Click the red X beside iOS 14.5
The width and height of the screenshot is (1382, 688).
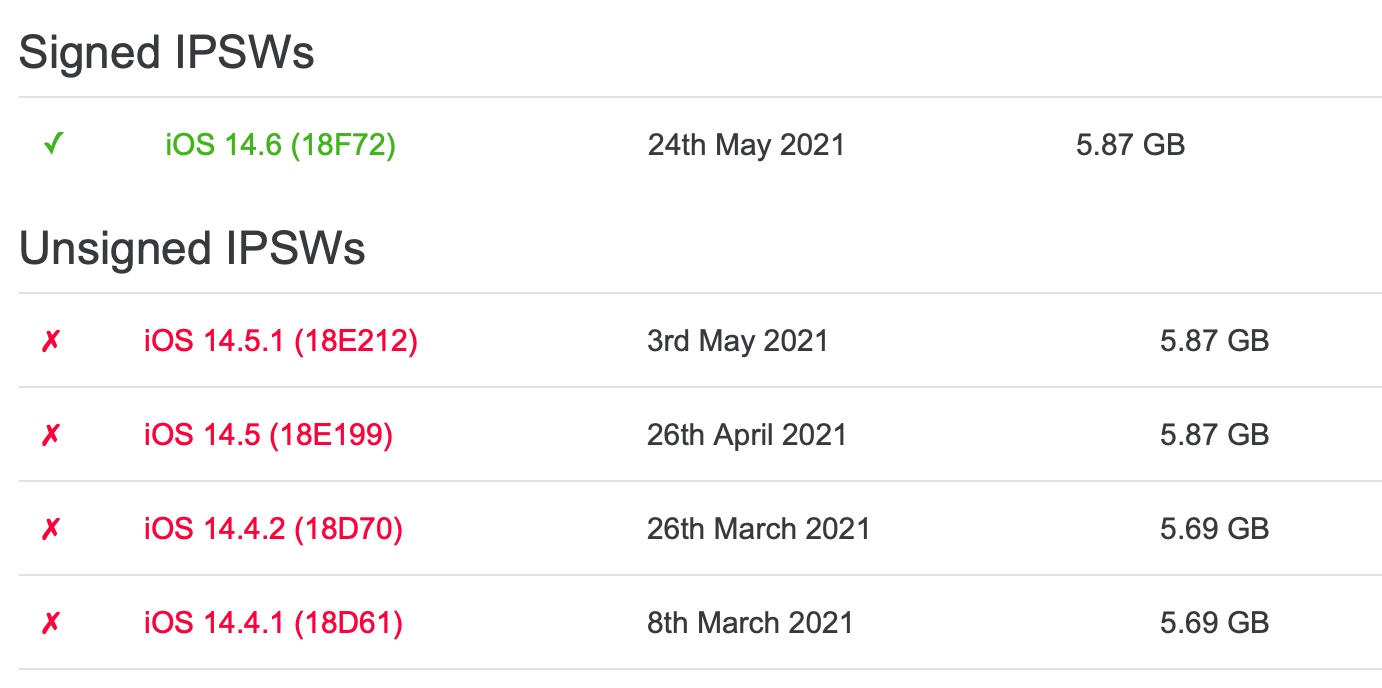tap(51, 435)
